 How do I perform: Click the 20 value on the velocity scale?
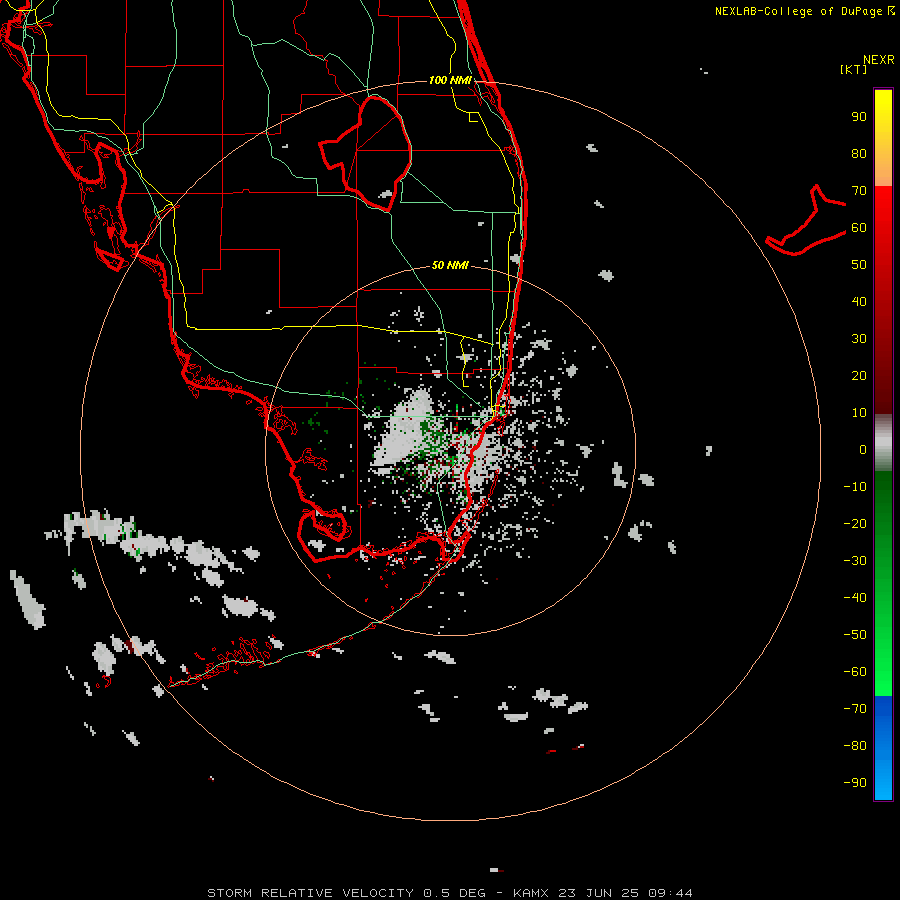859,376
